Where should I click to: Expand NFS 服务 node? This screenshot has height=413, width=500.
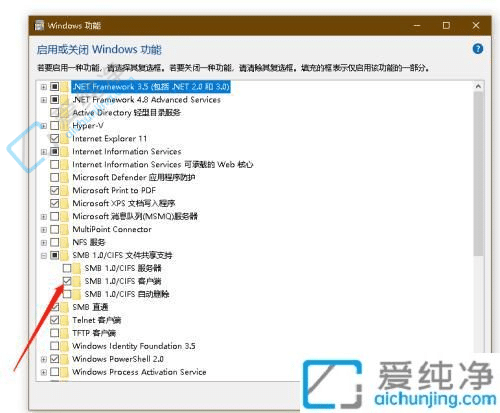click(44, 243)
